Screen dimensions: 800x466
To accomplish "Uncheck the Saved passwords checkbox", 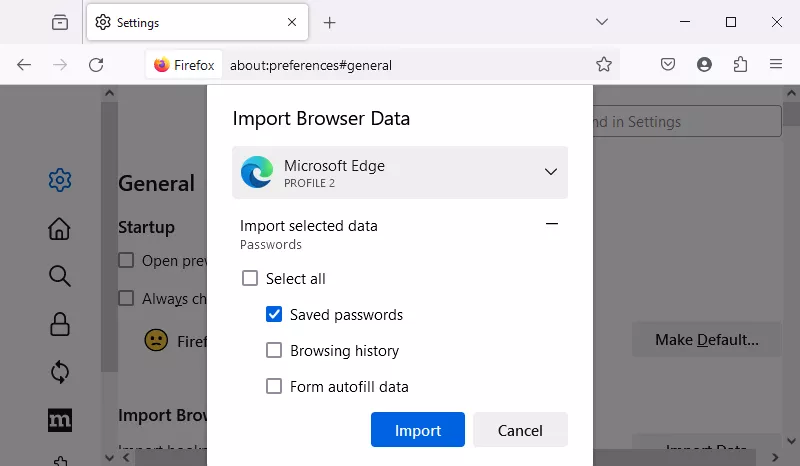I will (274, 314).
